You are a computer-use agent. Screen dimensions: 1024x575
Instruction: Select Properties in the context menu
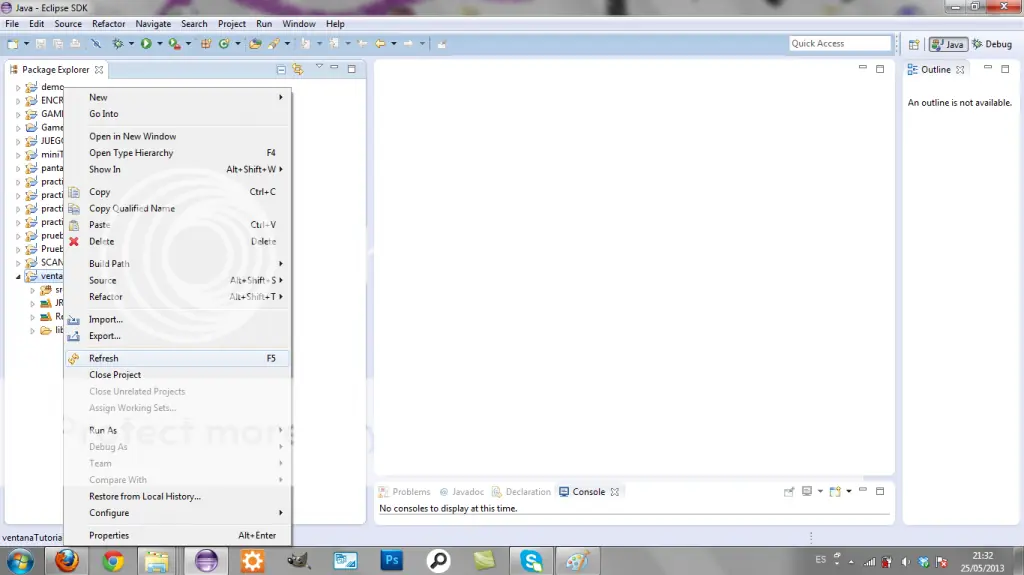[177, 535]
